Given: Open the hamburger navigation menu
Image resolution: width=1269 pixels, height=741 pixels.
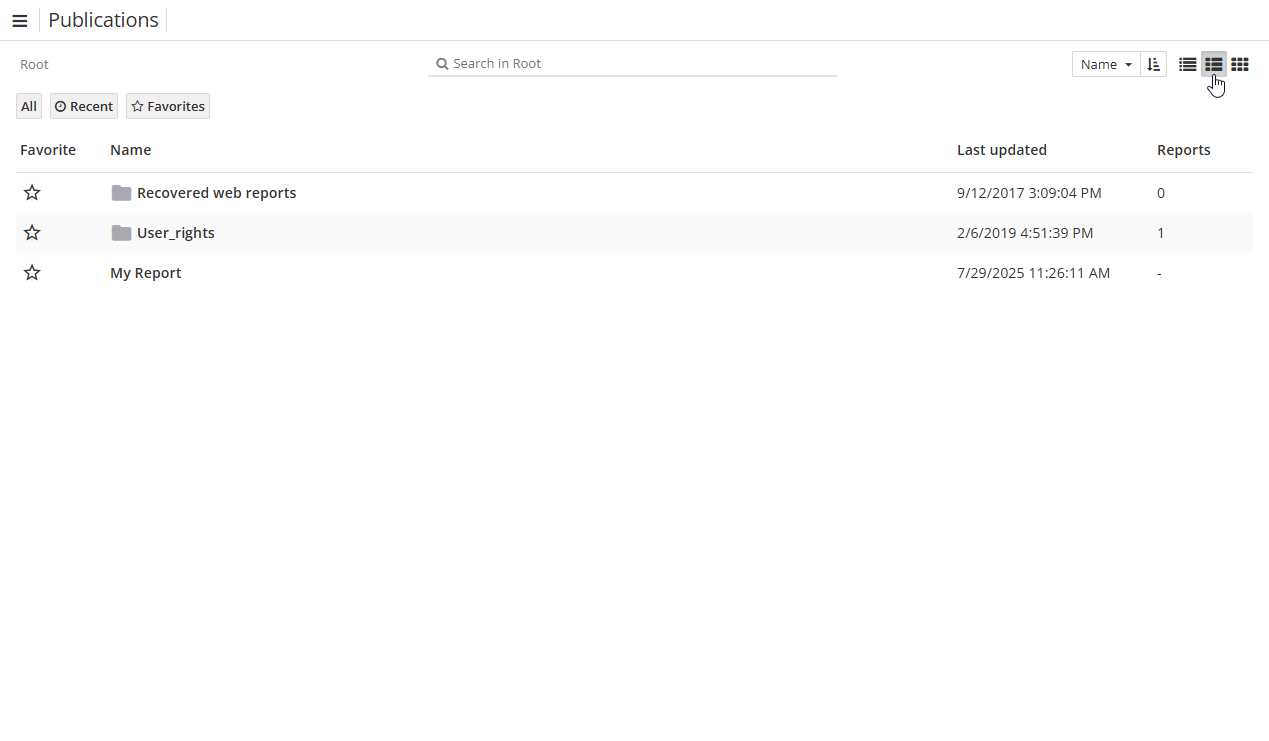Looking at the screenshot, I should coord(19,21).
